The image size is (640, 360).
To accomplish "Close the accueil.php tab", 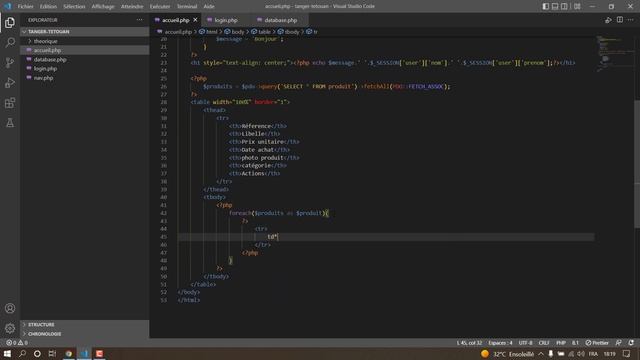I will point(196,20).
